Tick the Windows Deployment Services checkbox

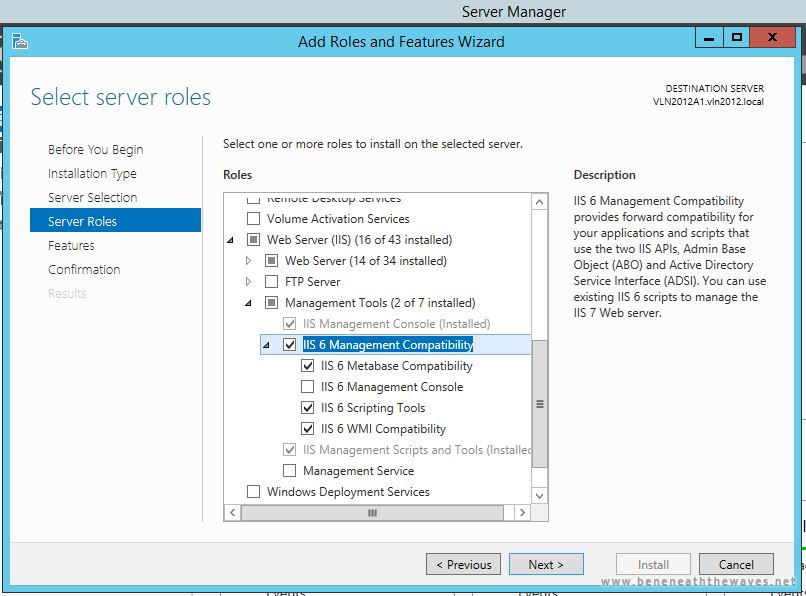[253, 492]
